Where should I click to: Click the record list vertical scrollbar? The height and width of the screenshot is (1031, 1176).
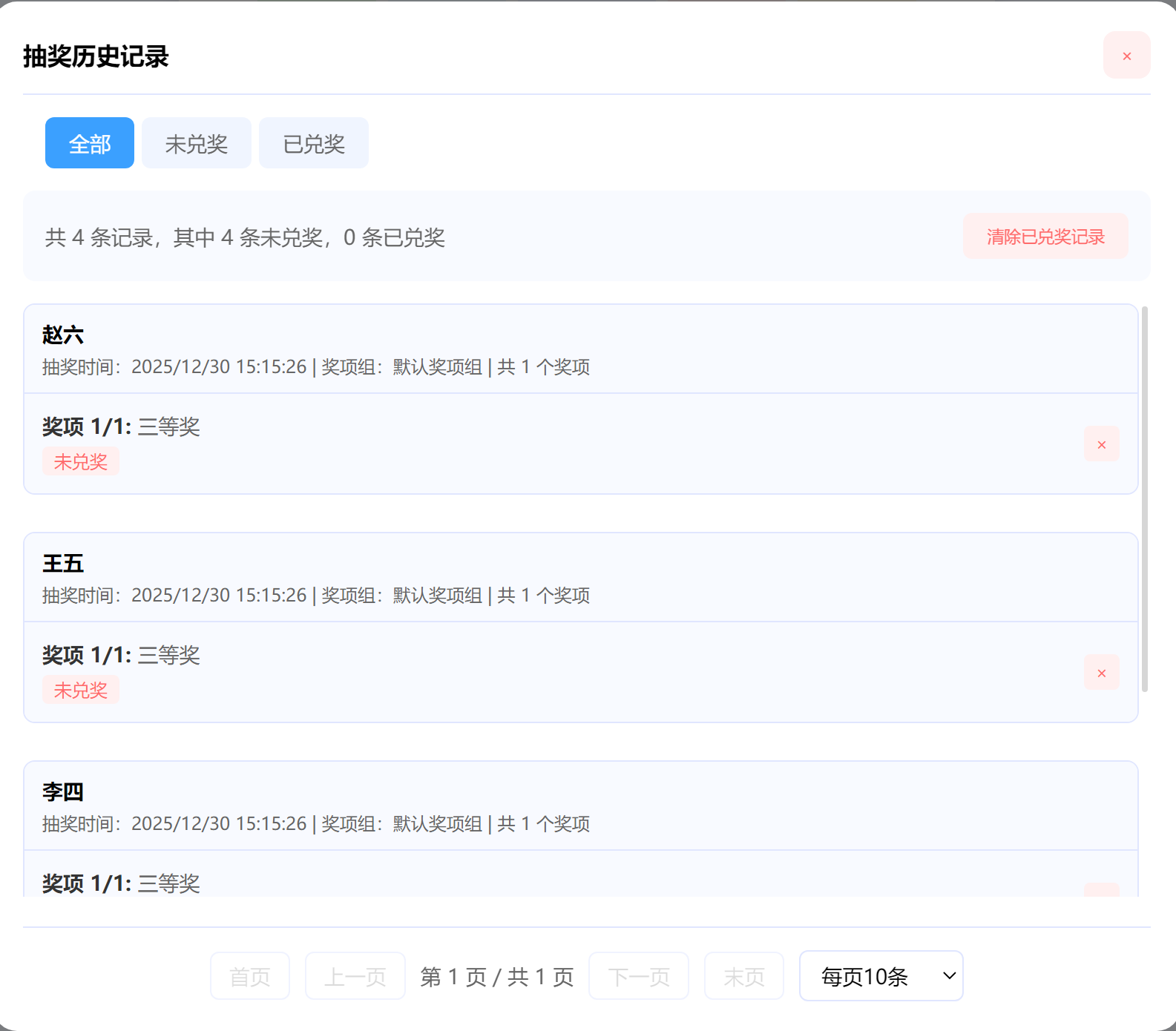pyautogui.click(x=1144, y=498)
